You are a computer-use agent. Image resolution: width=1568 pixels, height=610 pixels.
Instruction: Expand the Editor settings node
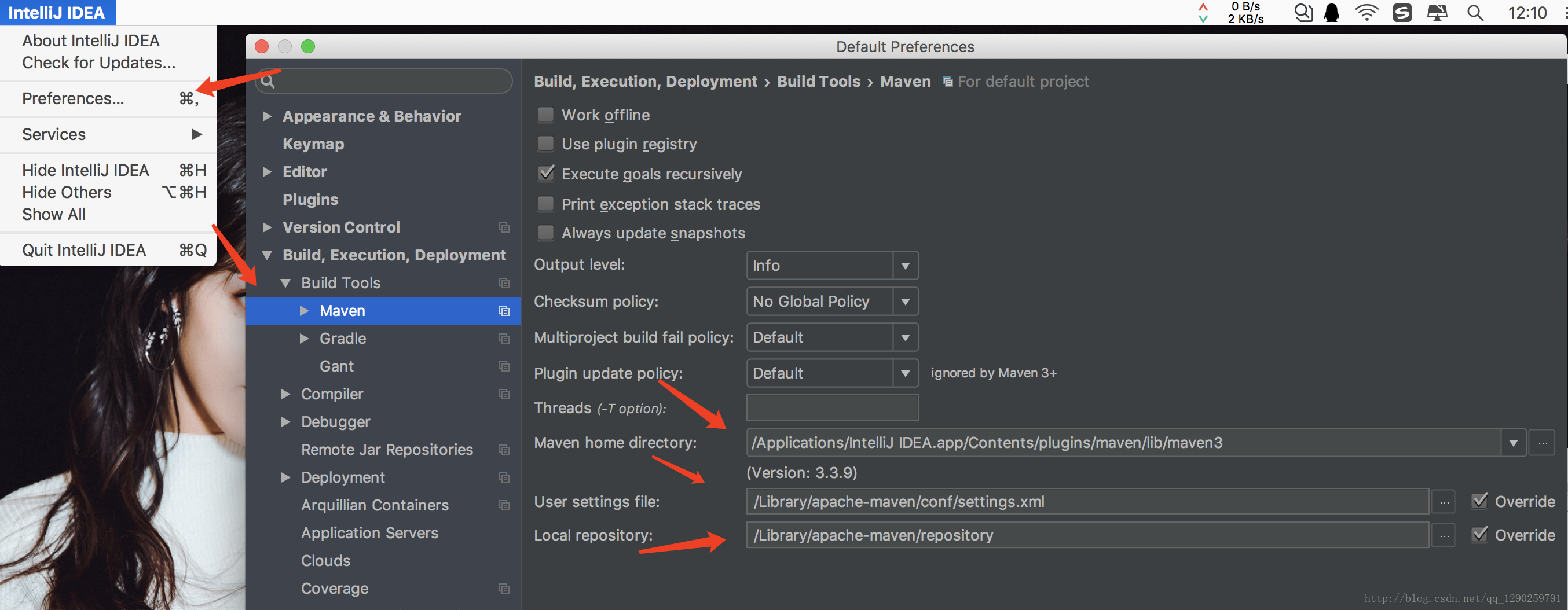click(266, 172)
